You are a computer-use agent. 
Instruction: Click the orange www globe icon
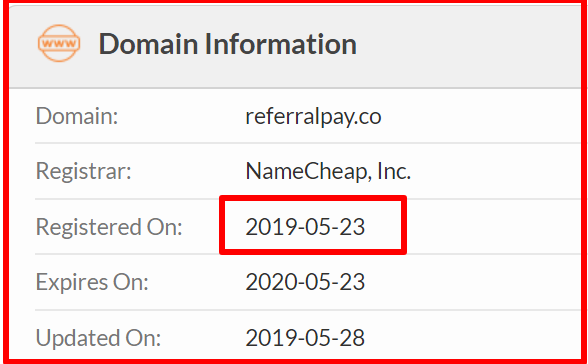tap(59, 43)
